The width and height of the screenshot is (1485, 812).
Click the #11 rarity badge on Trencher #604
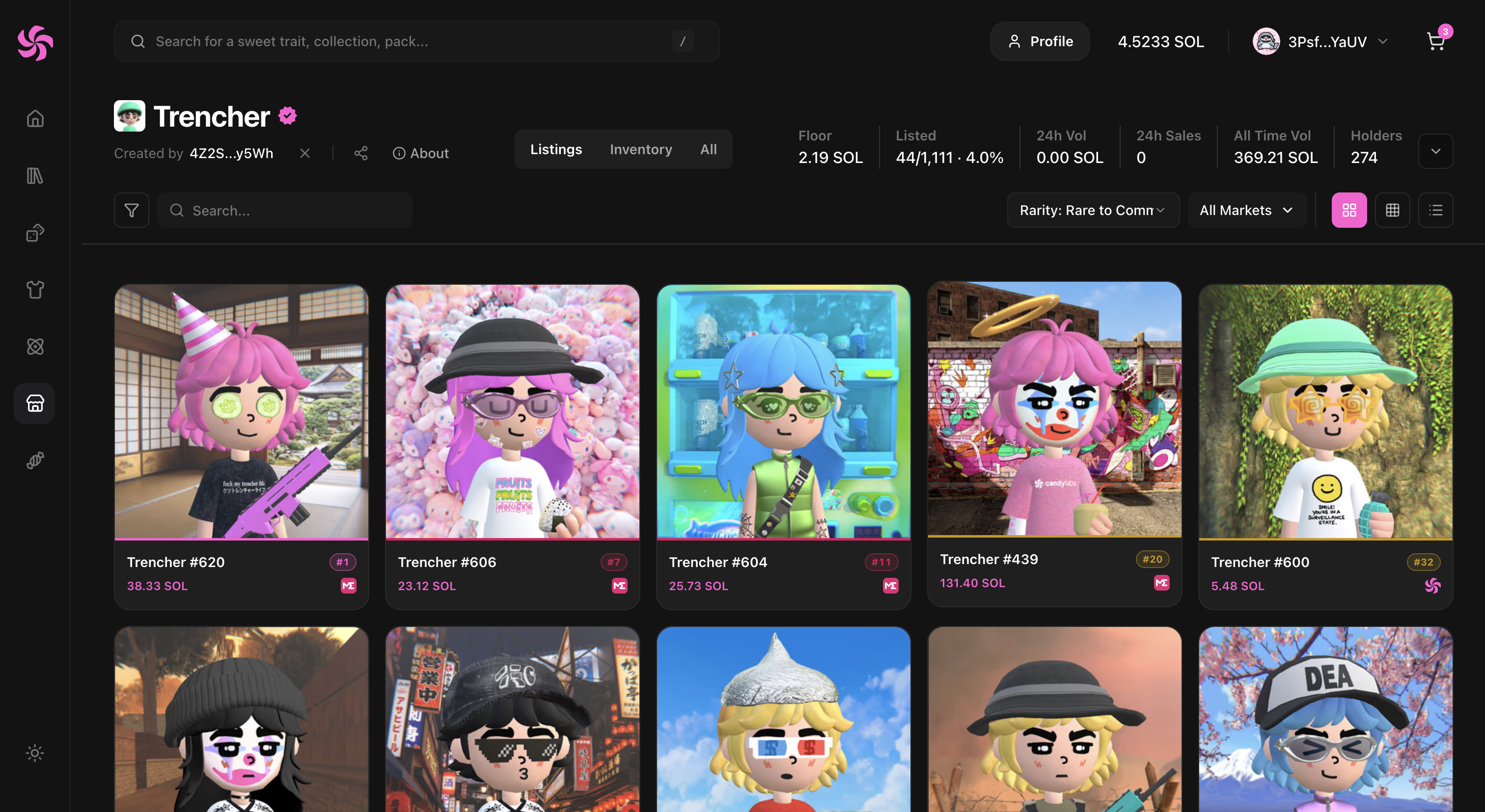pos(881,562)
